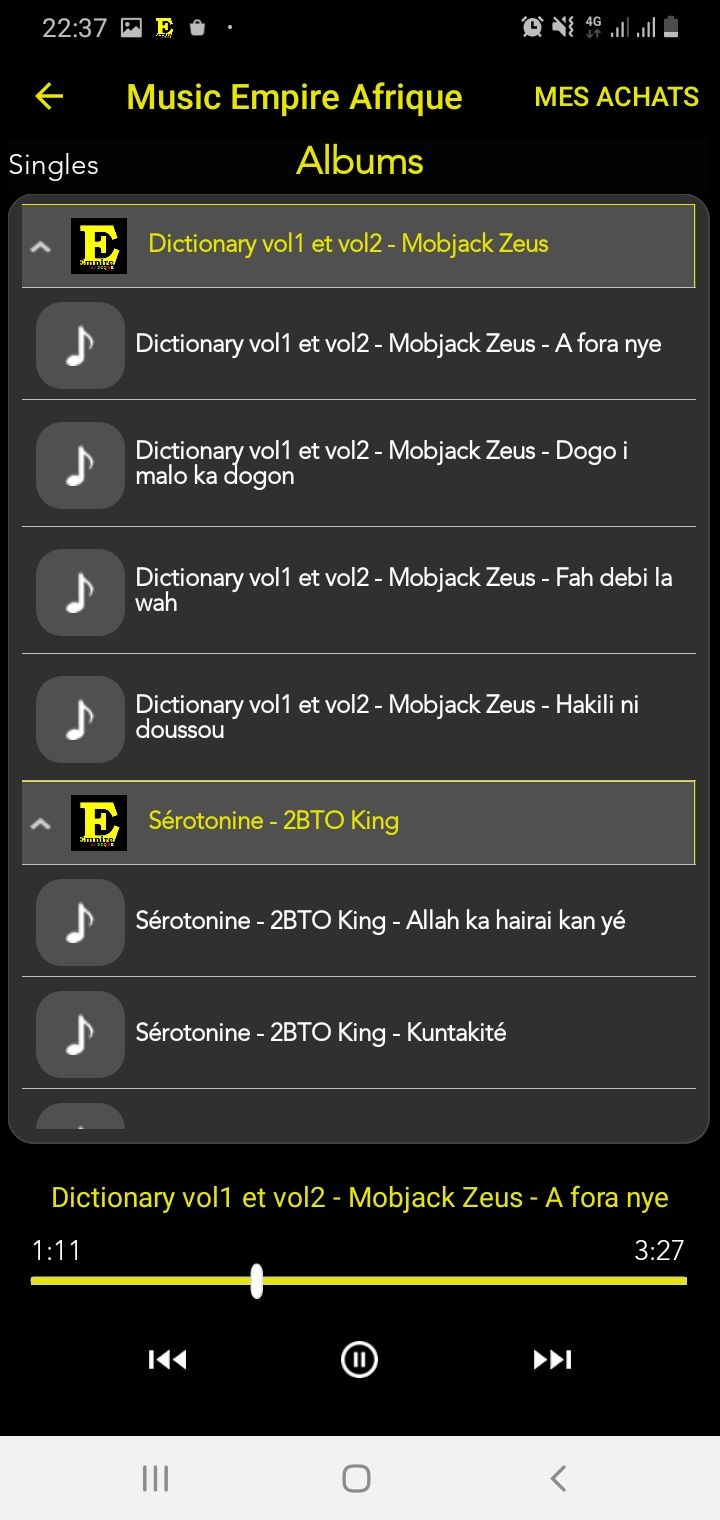Click the playback progress slider handle
720x1520 pixels.
click(257, 1280)
